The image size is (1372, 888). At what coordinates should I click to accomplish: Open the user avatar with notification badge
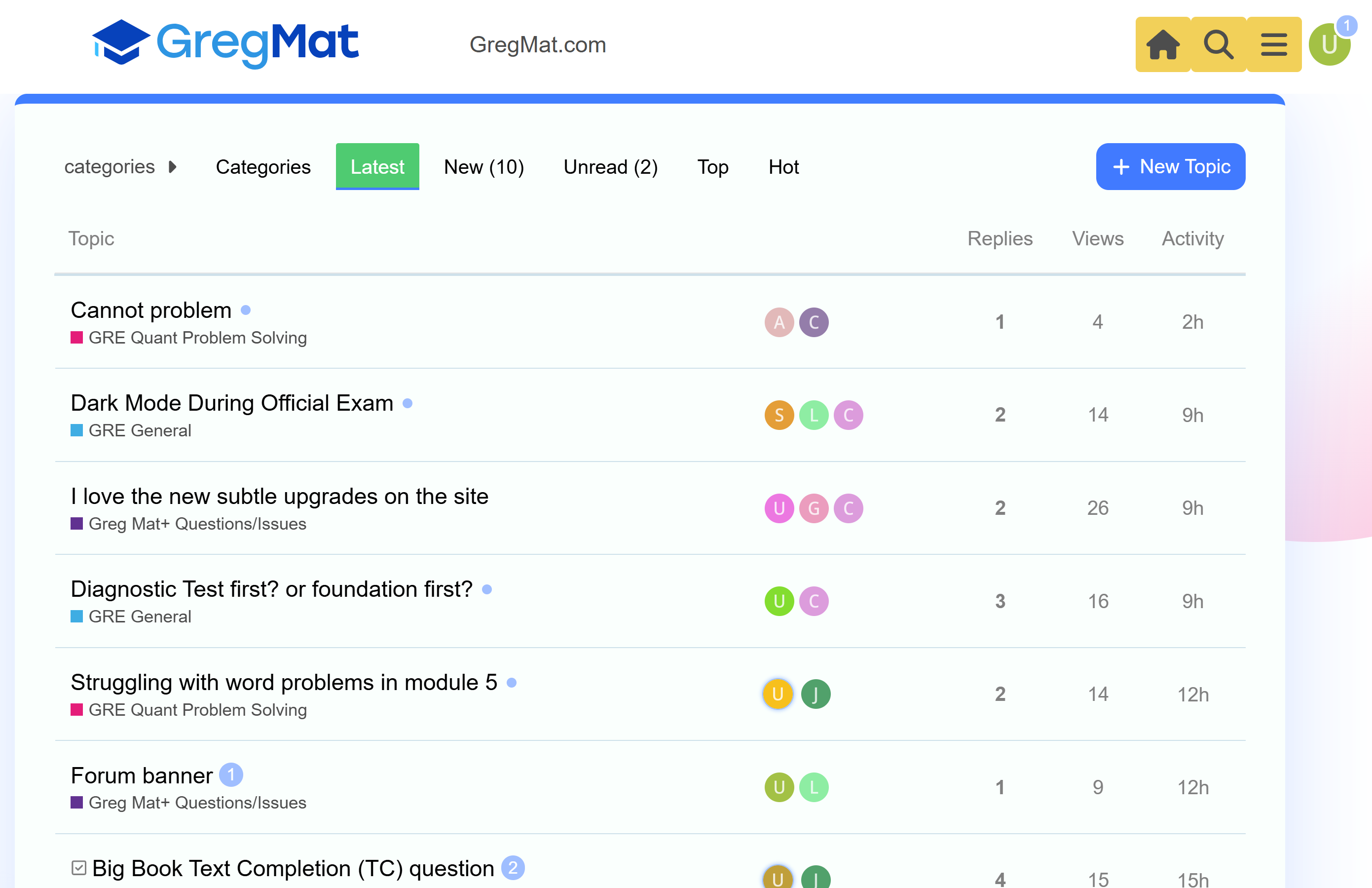tap(1330, 44)
